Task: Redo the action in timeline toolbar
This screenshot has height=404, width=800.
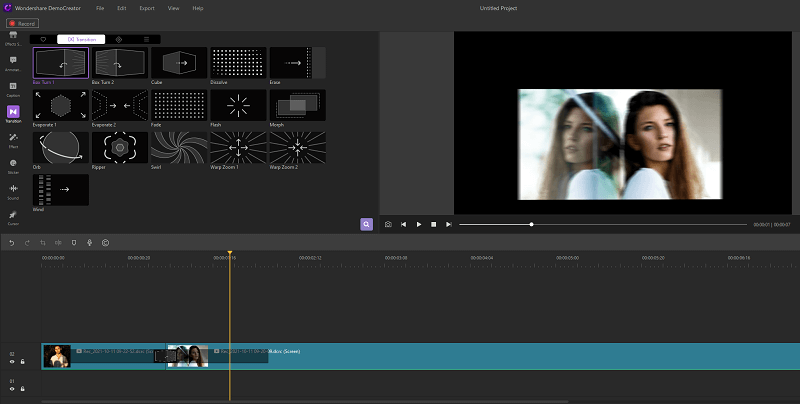Action: (27, 243)
